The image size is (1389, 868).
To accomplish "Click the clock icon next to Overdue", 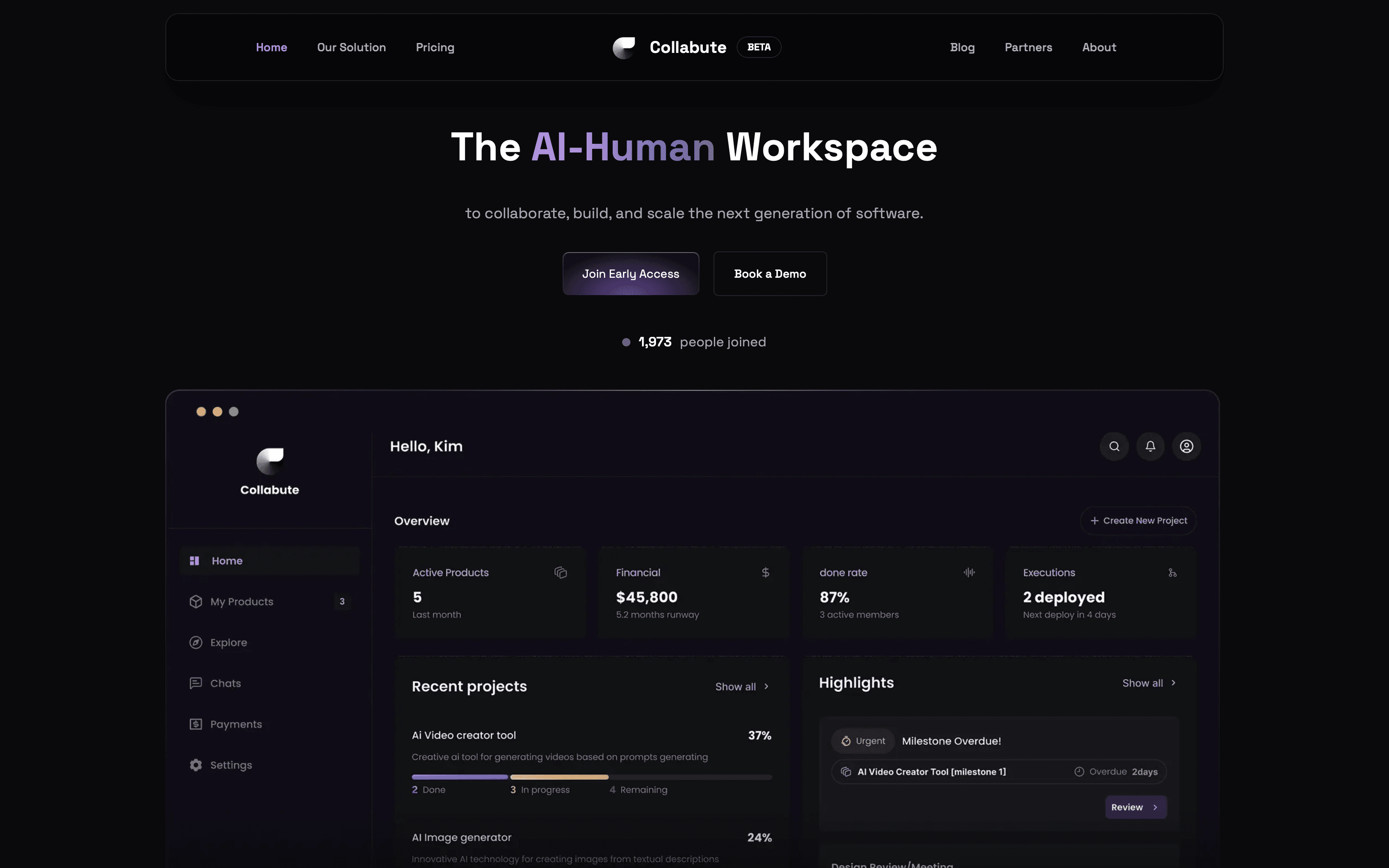I will [x=1079, y=772].
